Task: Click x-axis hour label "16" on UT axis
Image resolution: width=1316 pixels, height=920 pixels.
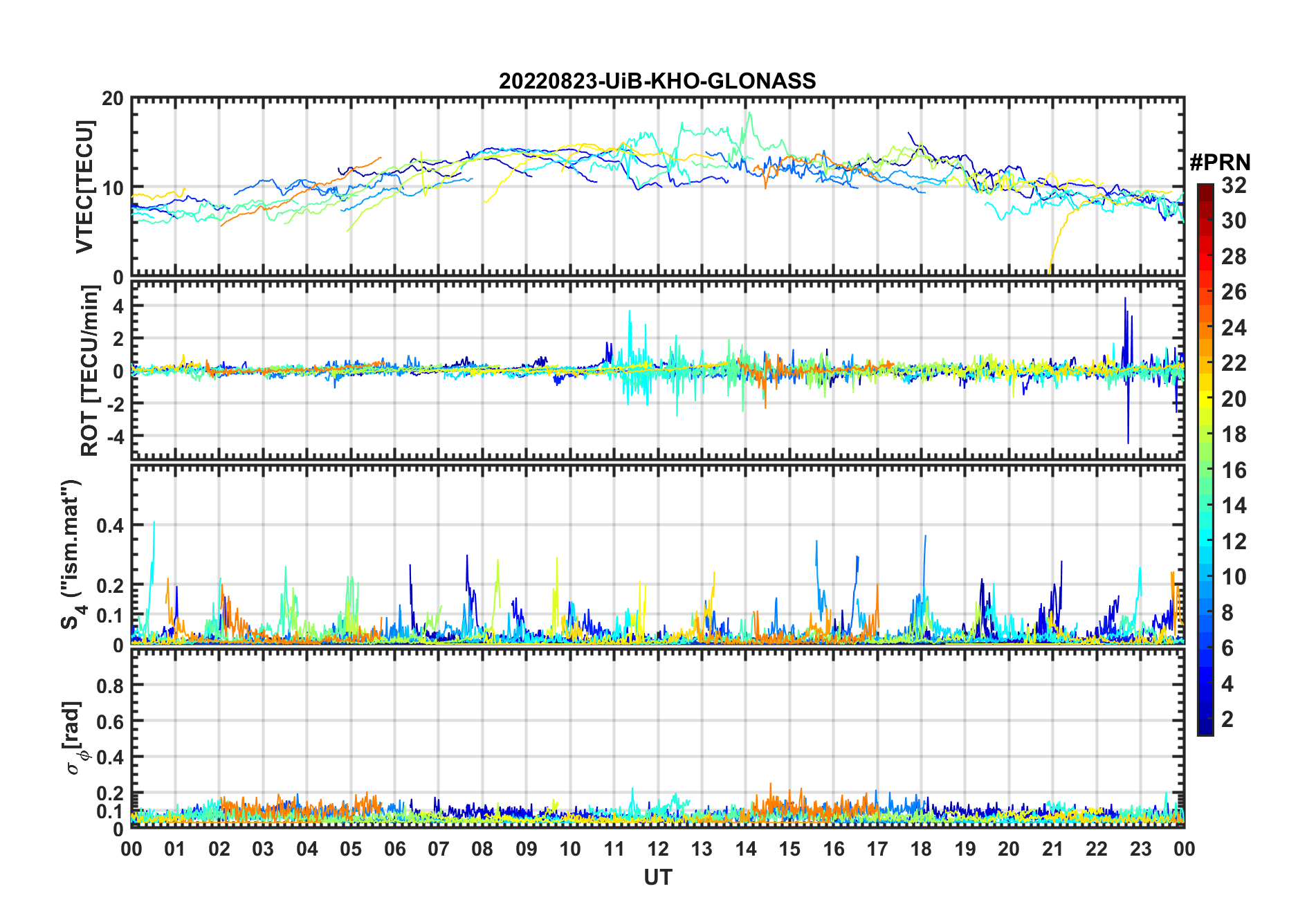Action: pos(833,849)
